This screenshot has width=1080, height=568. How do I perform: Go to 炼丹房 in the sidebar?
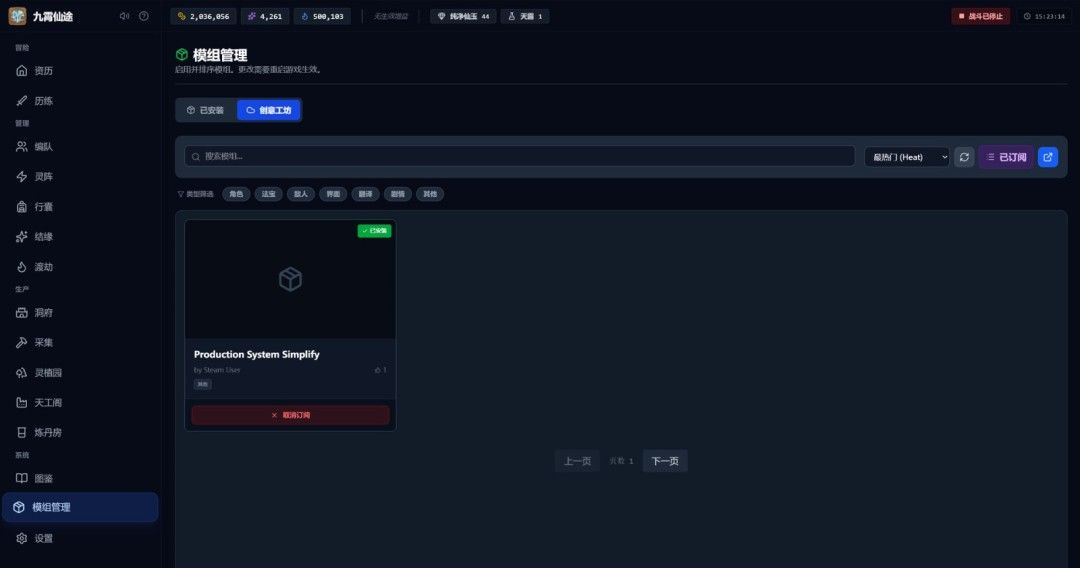pyautogui.click(x=48, y=433)
